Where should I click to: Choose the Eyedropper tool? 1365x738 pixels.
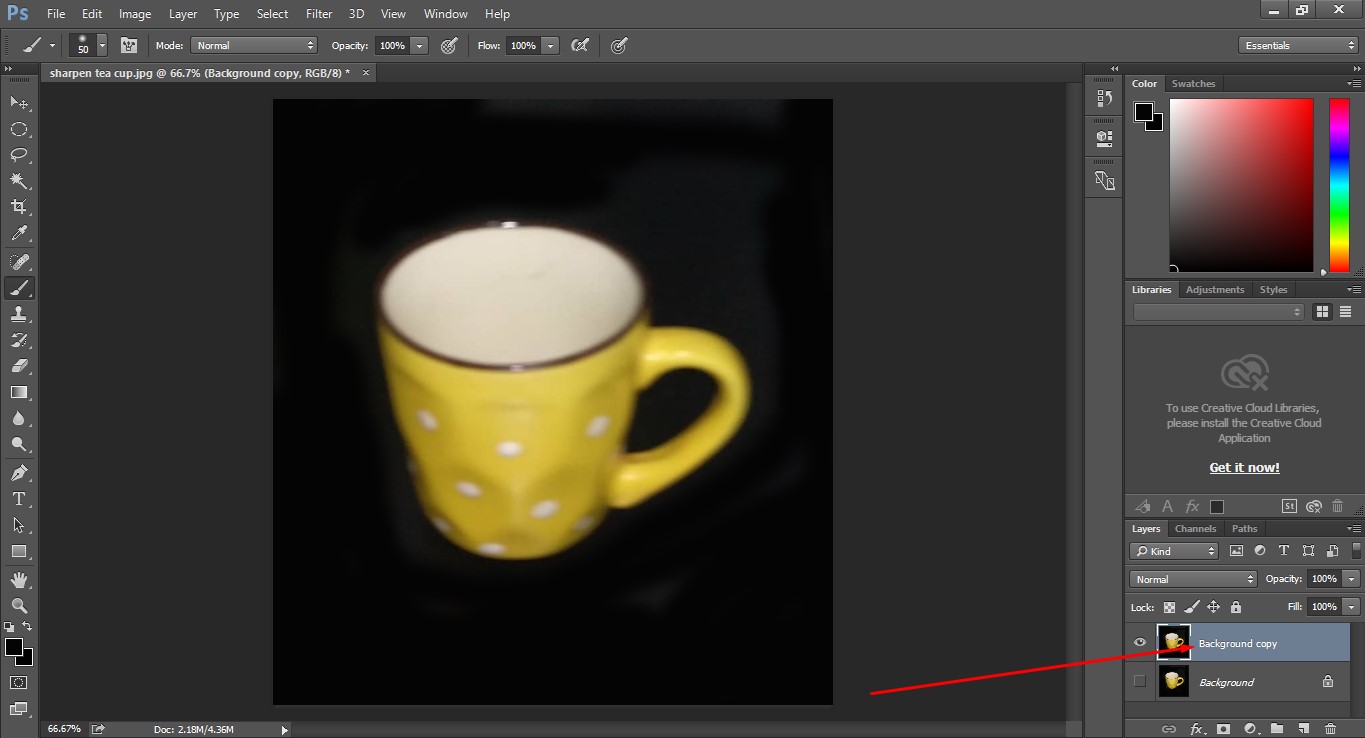coord(18,234)
